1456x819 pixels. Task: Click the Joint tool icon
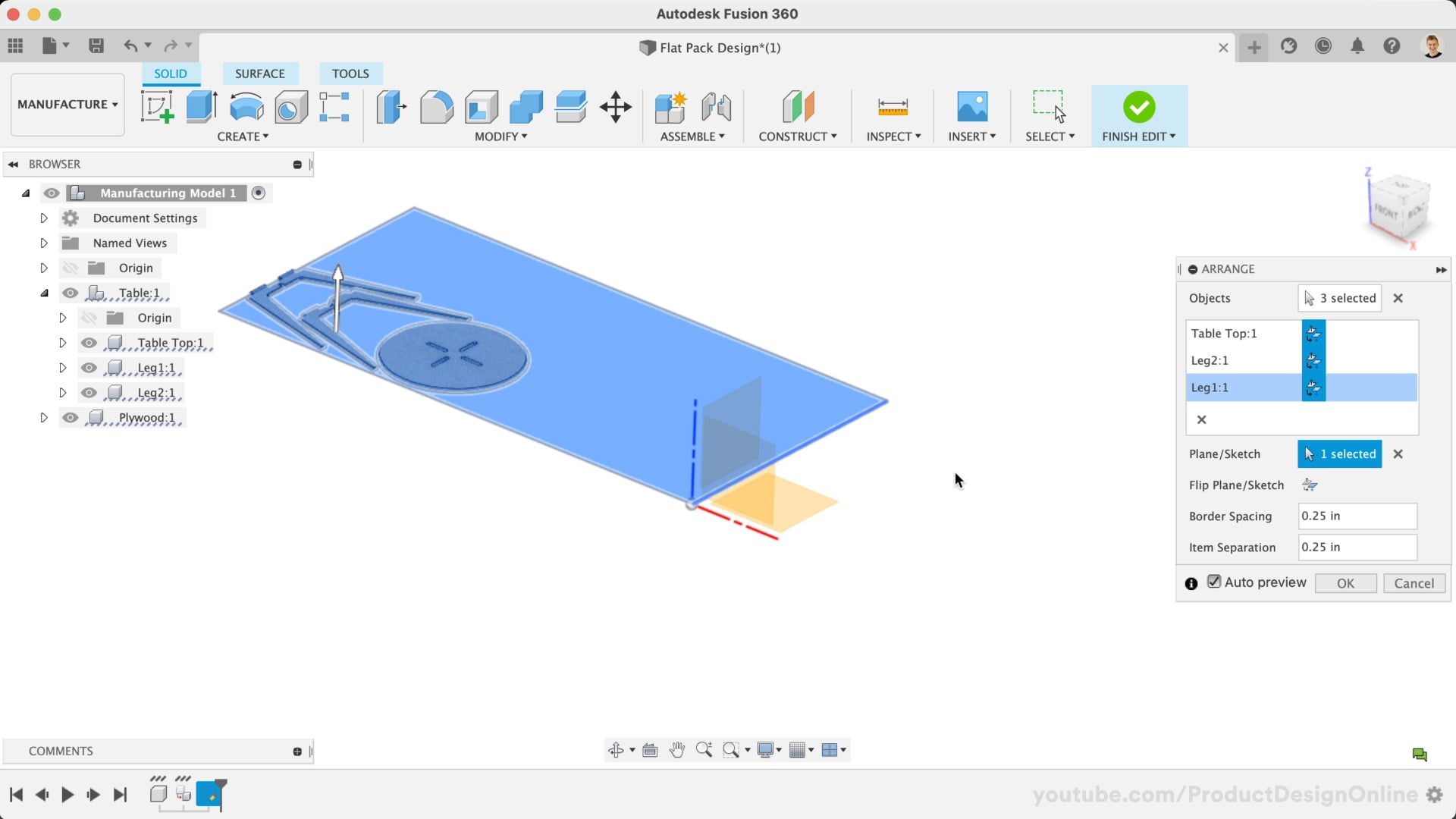tap(716, 107)
